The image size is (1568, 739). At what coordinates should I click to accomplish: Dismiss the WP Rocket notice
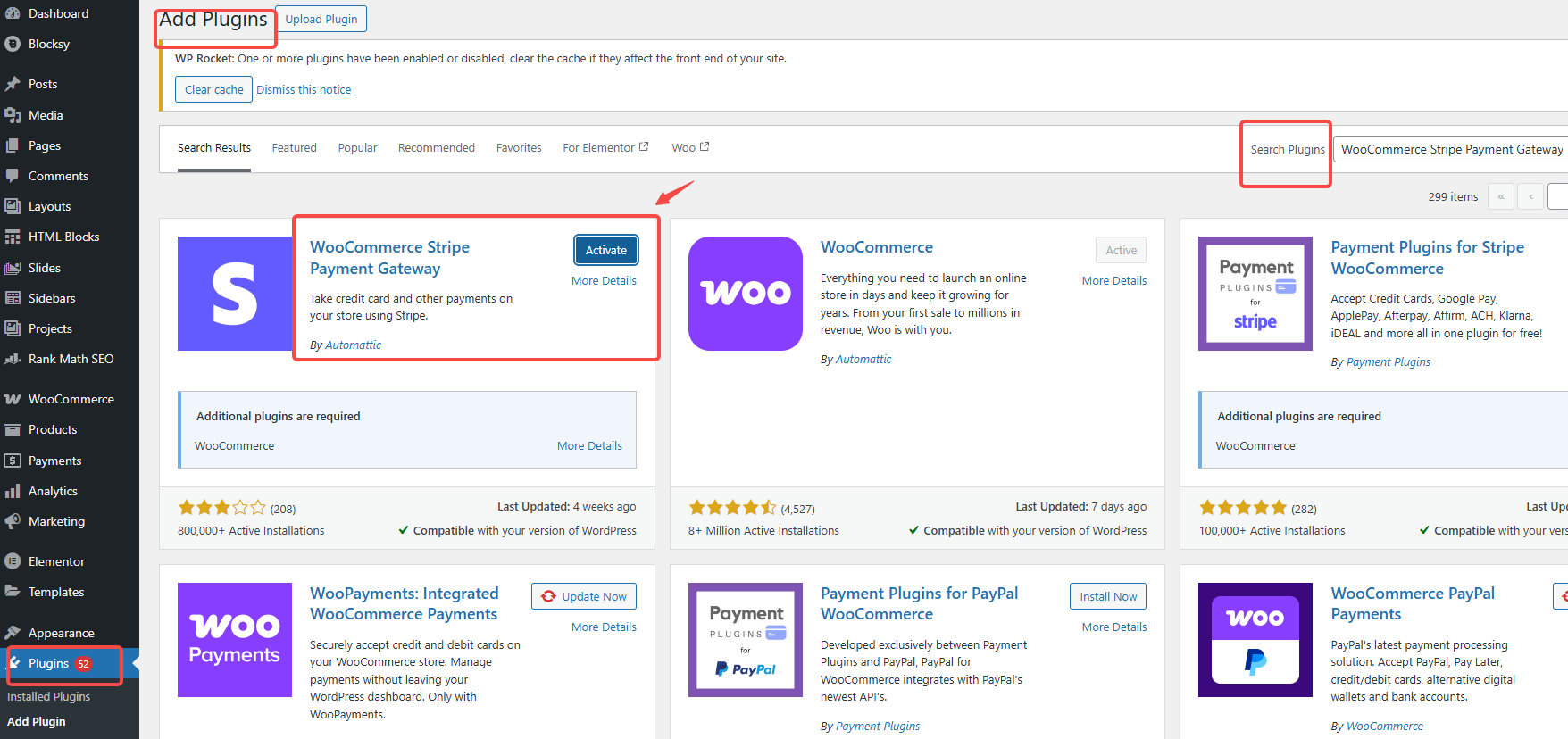304,90
